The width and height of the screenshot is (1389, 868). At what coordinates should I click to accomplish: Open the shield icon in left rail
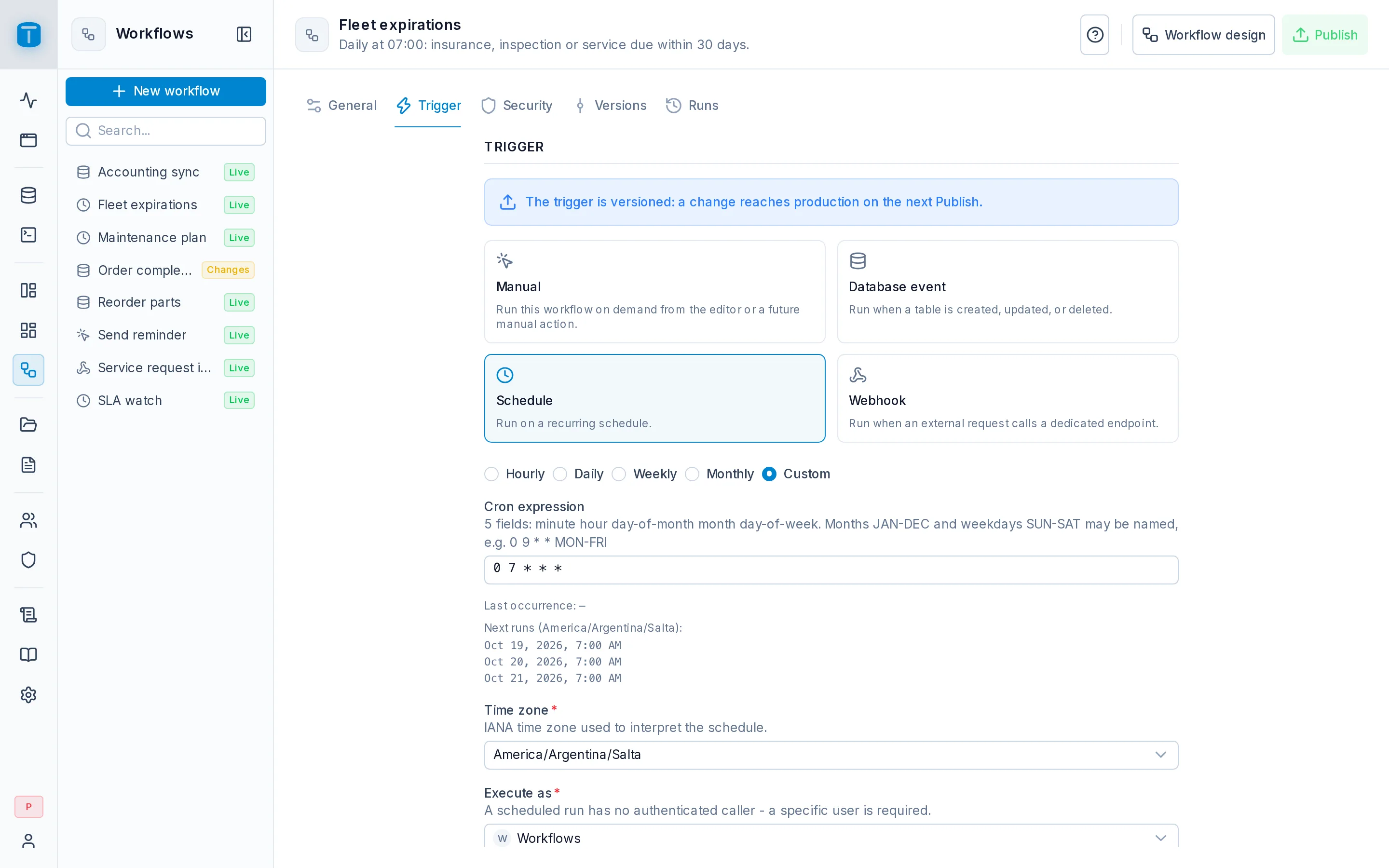[28, 560]
